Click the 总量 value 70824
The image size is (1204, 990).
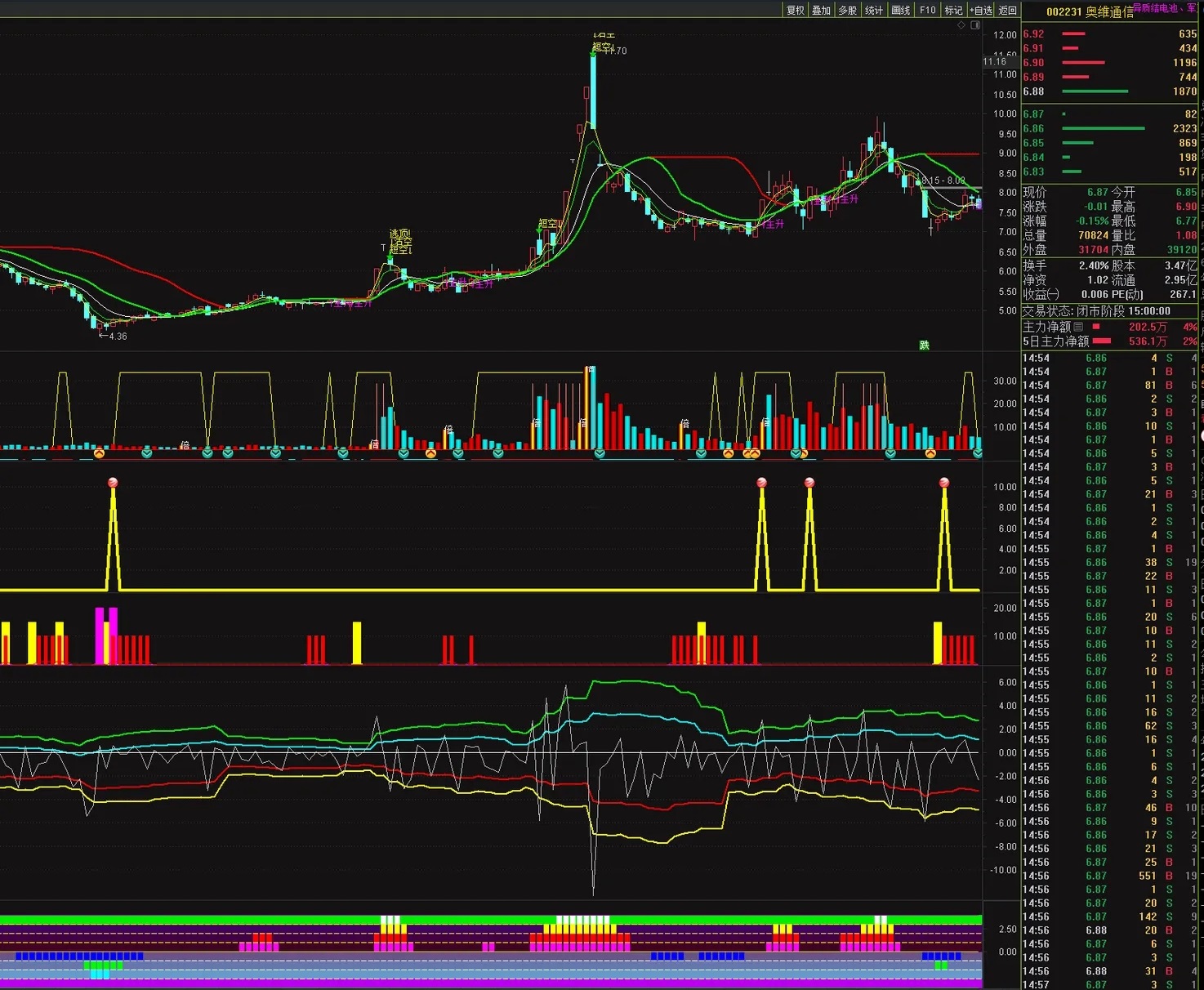coord(1094,235)
